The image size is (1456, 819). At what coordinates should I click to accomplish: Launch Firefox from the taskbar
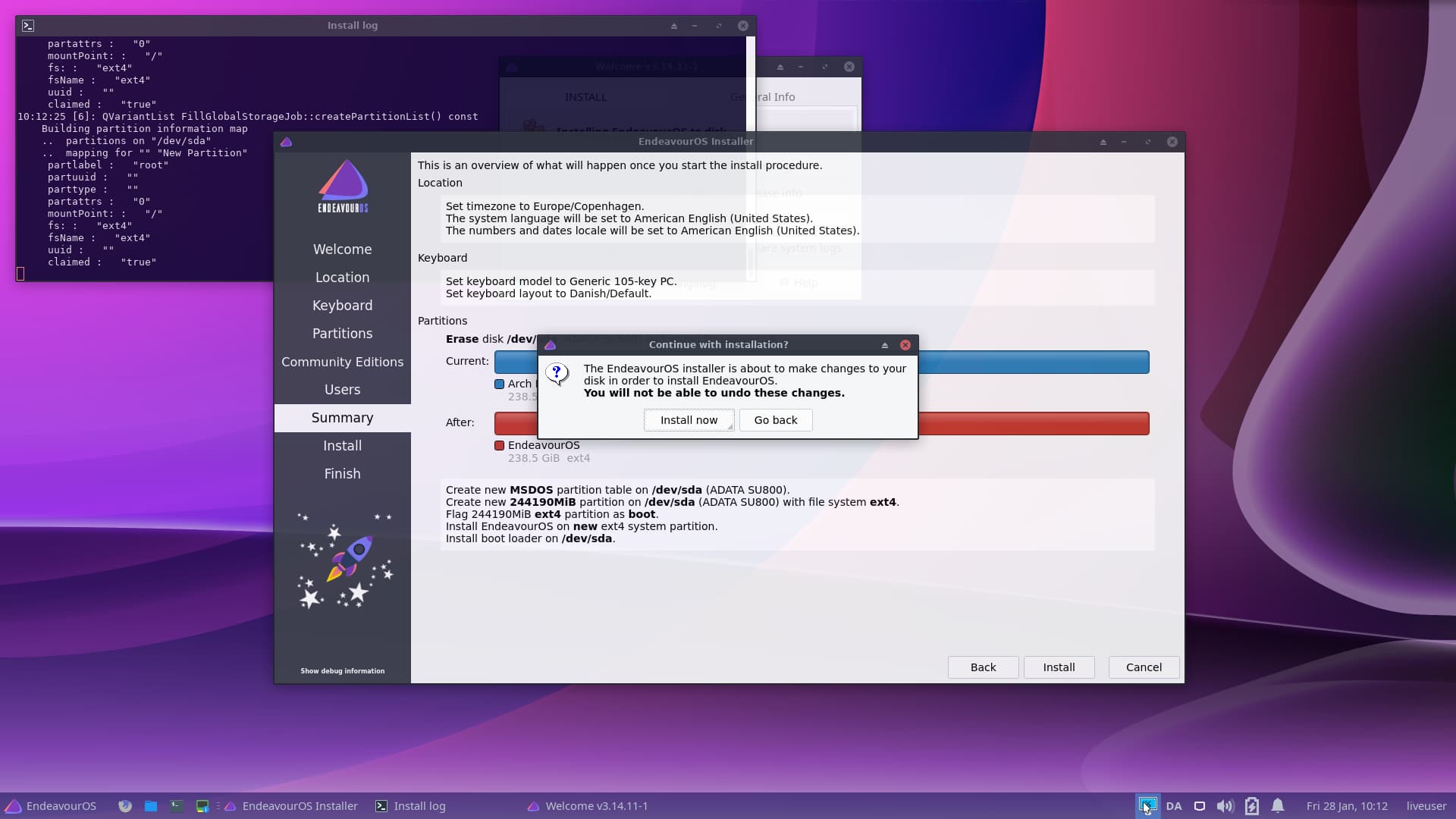125,806
